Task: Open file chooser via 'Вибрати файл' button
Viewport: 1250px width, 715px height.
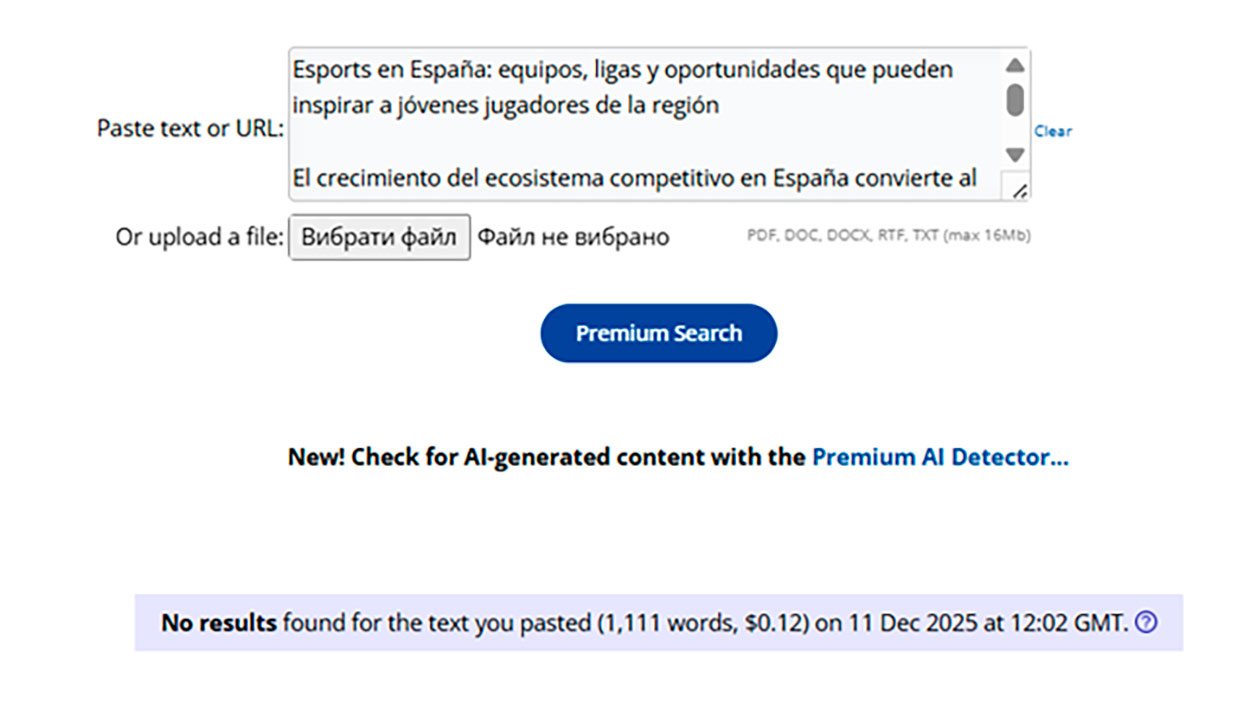Action: (379, 238)
